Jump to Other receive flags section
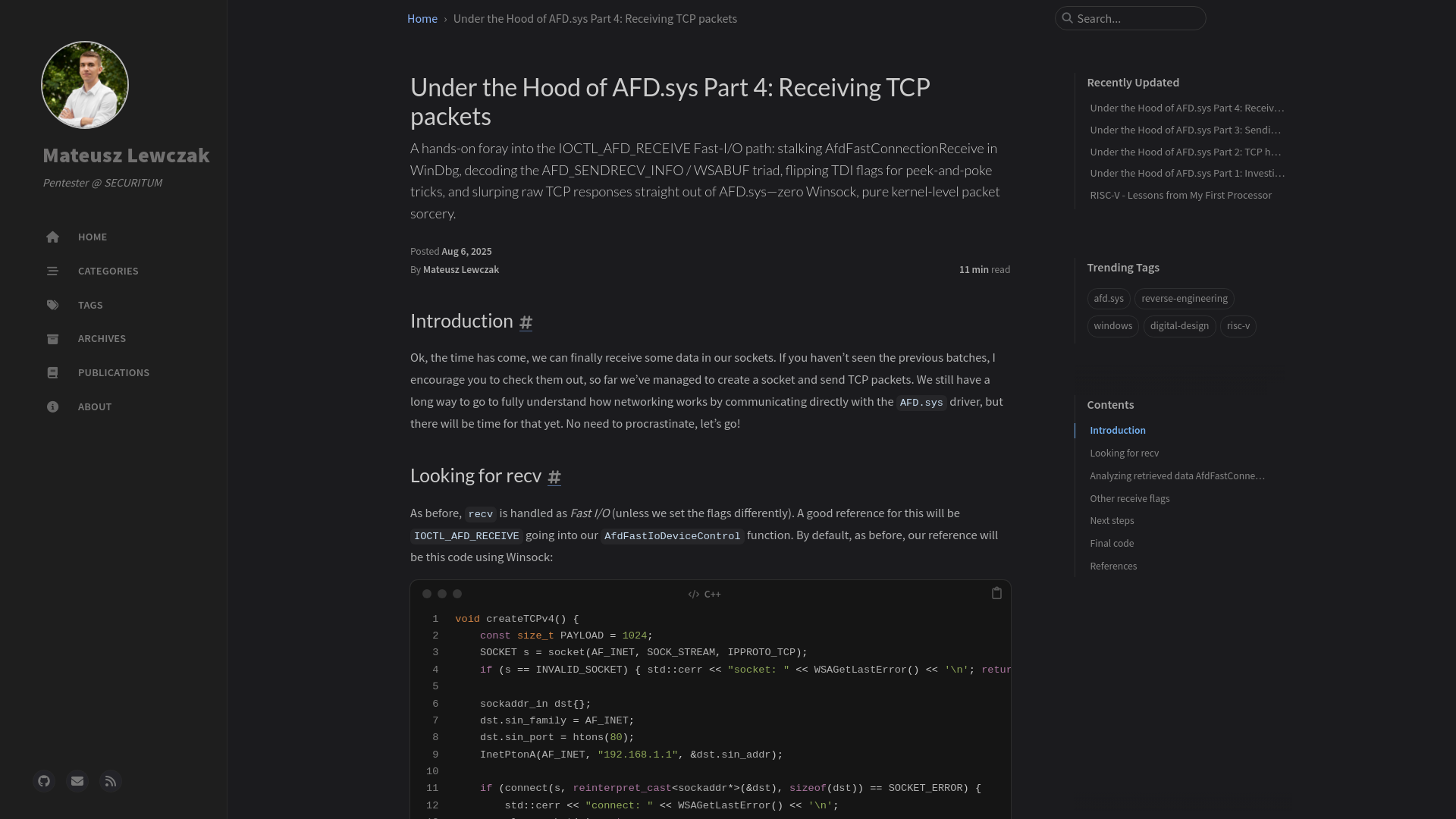This screenshot has width=1456, height=819. (1130, 499)
